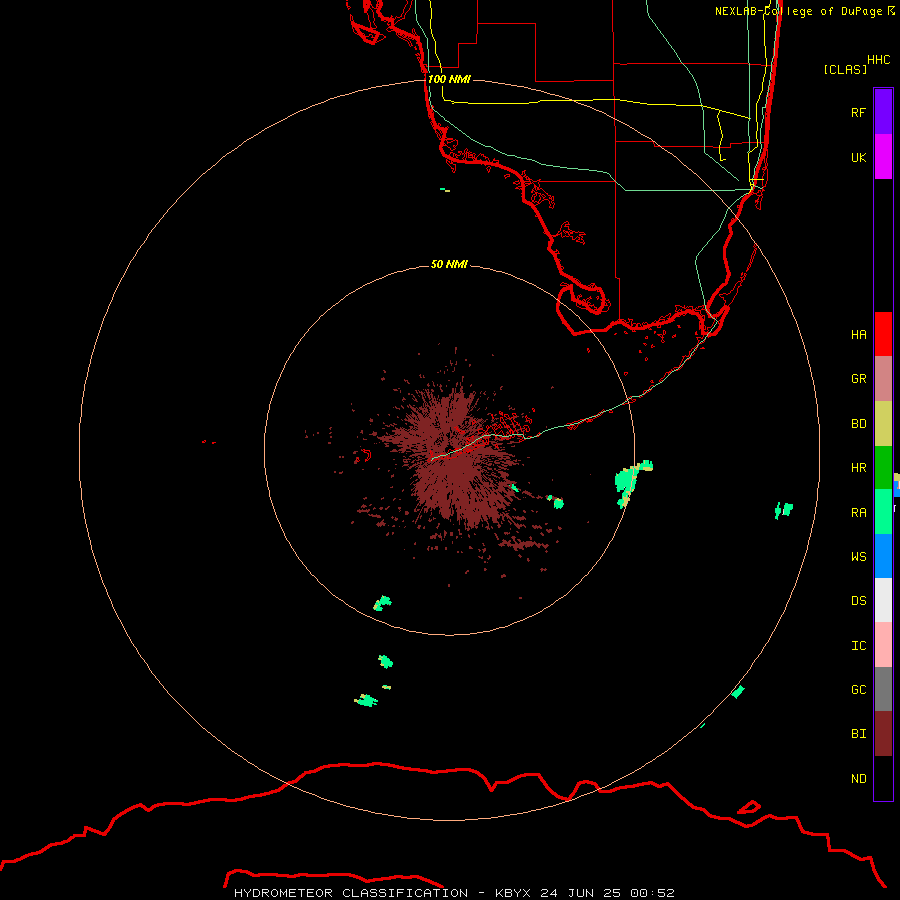Click the GC legend label

858,689
